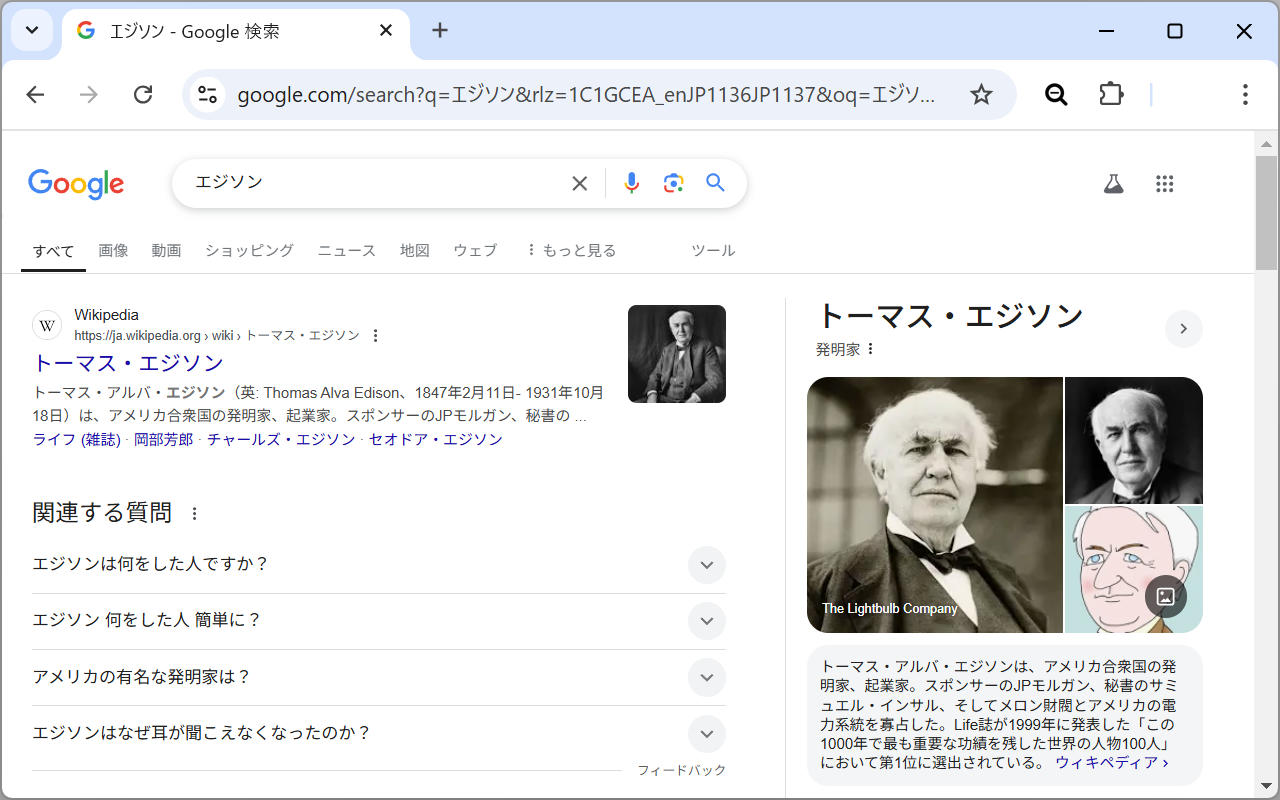Viewport: 1280px width, 800px height.
Task: Open the cartoon Edison illustration image
Action: coord(1134,570)
